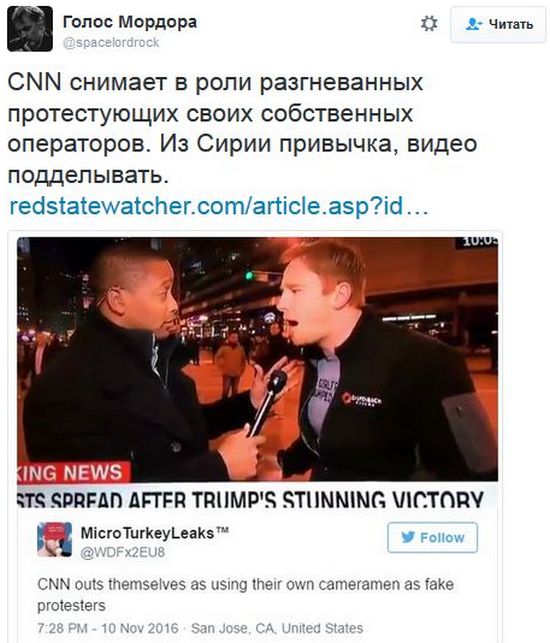Image resolution: width=550 pixels, height=643 pixels.
Task: Open the Голос Мордора profile avatar
Action: (x=30, y=29)
